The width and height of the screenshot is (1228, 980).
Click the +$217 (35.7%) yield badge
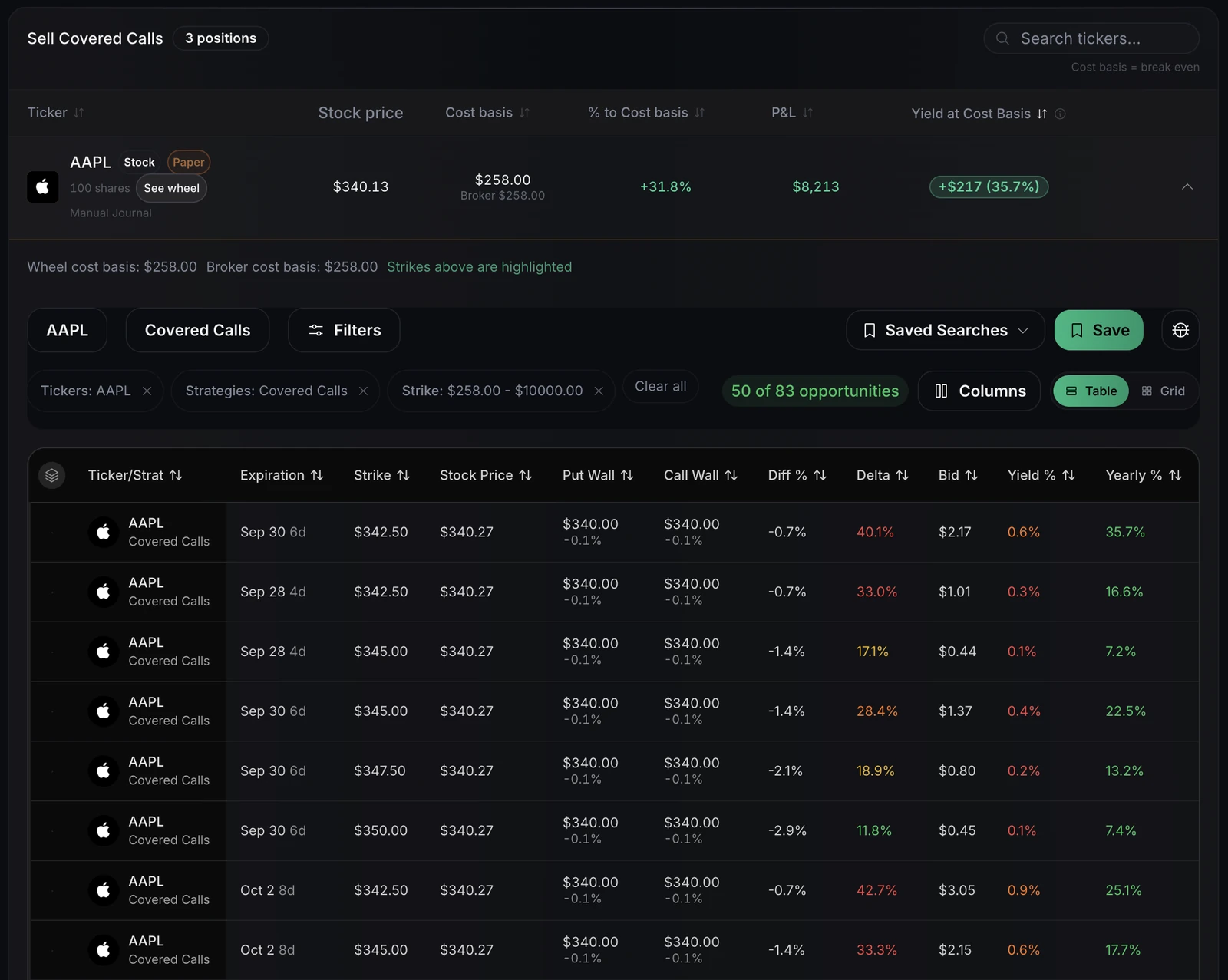pos(989,186)
